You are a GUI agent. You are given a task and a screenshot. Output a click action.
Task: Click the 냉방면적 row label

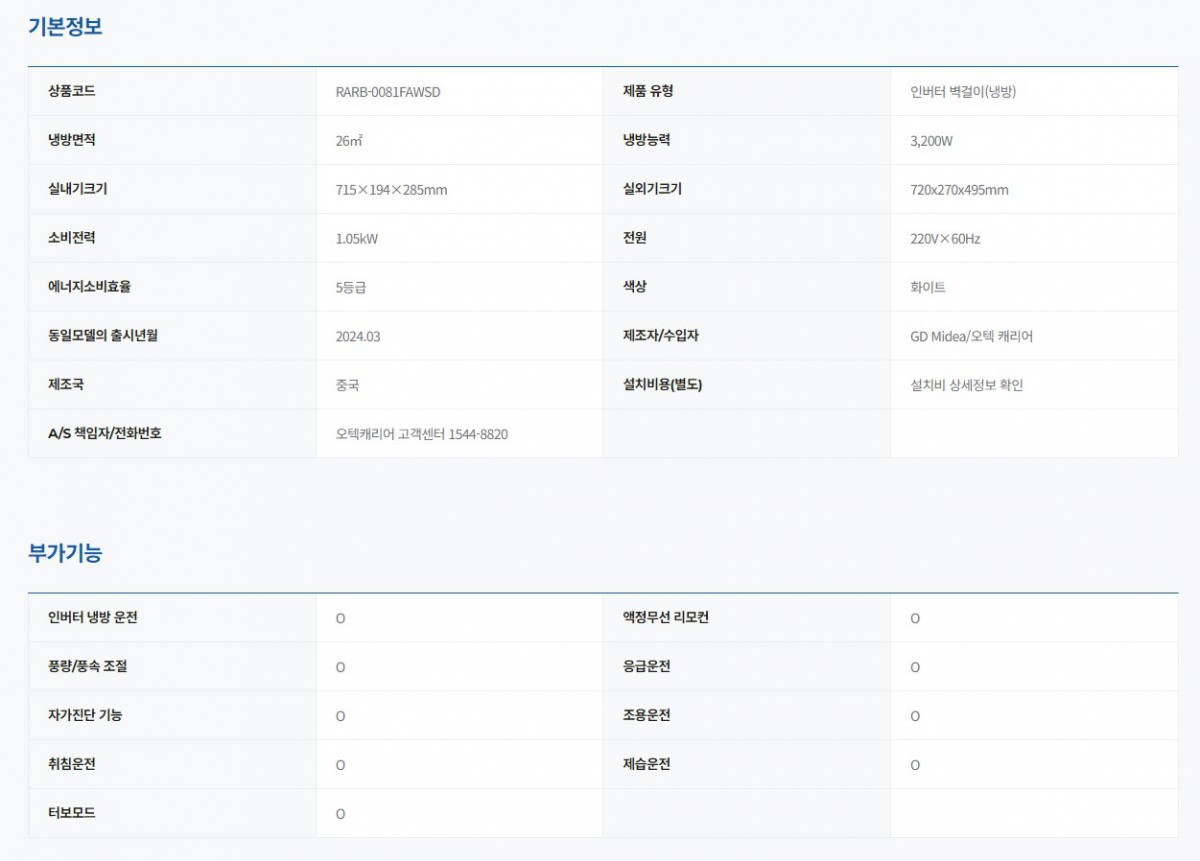click(72, 140)
